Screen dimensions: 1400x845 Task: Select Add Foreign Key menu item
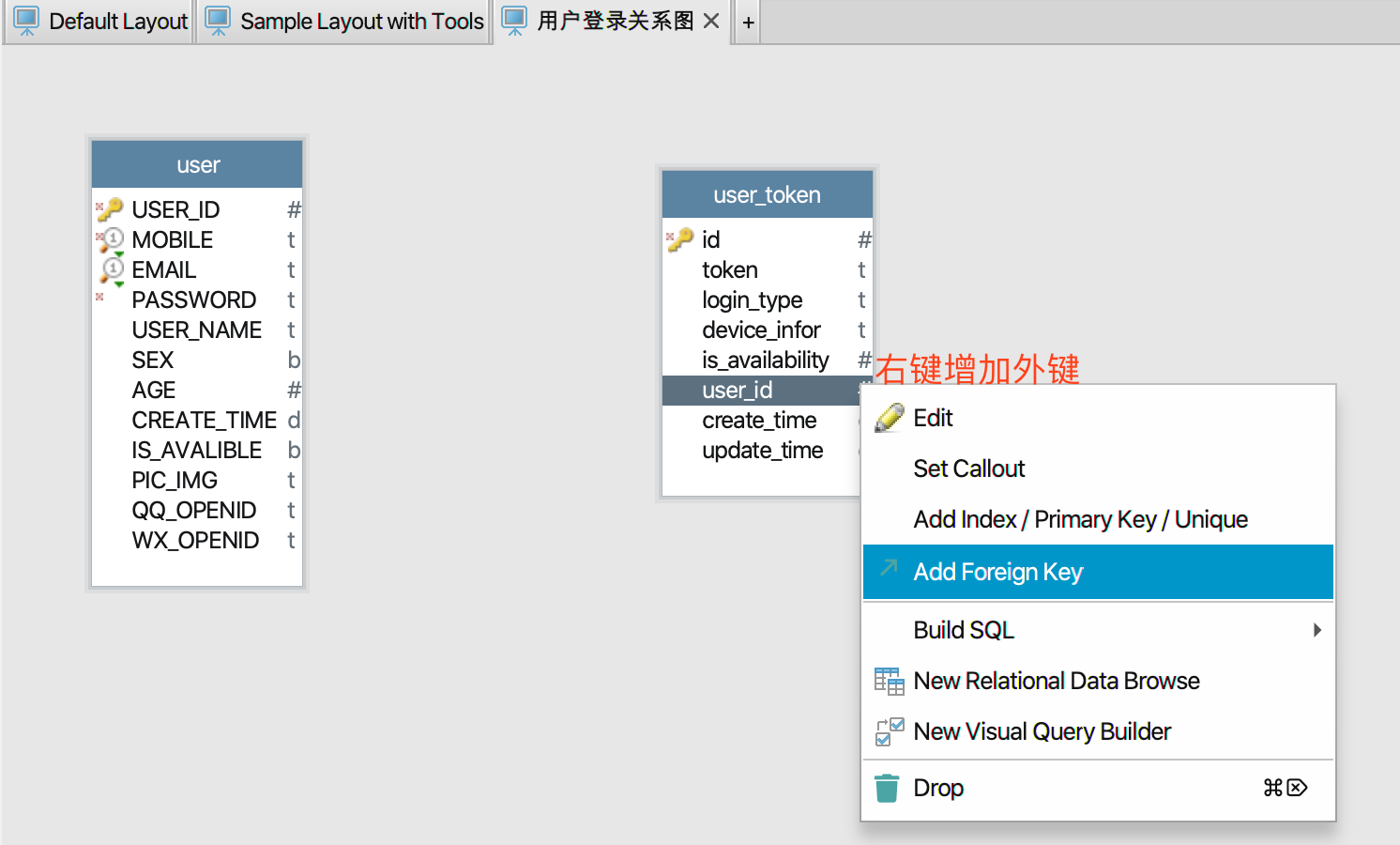[1098, 572]
